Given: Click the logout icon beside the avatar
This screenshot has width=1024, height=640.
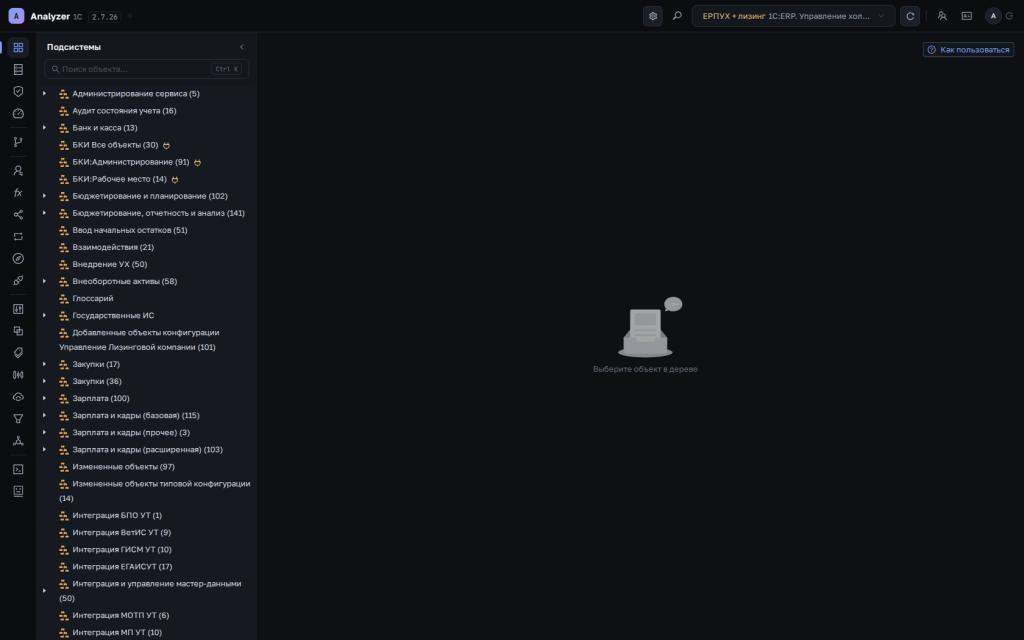Looking at the screenshot, I should tap(1010, 16).
